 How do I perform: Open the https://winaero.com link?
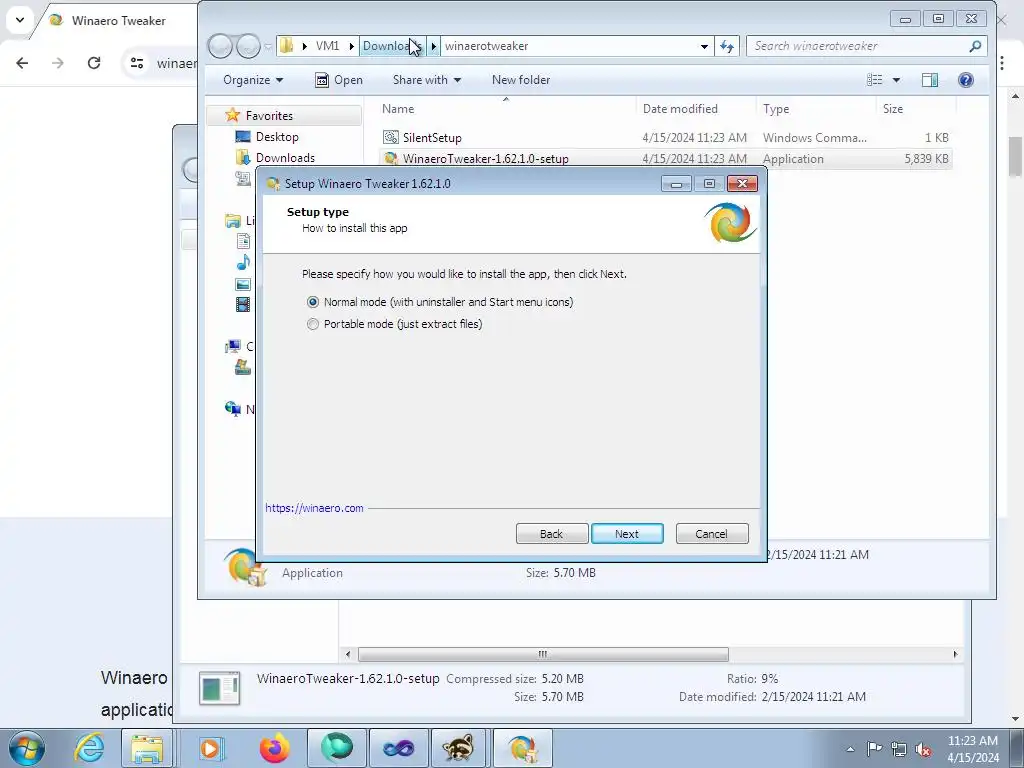pos(314,508)
